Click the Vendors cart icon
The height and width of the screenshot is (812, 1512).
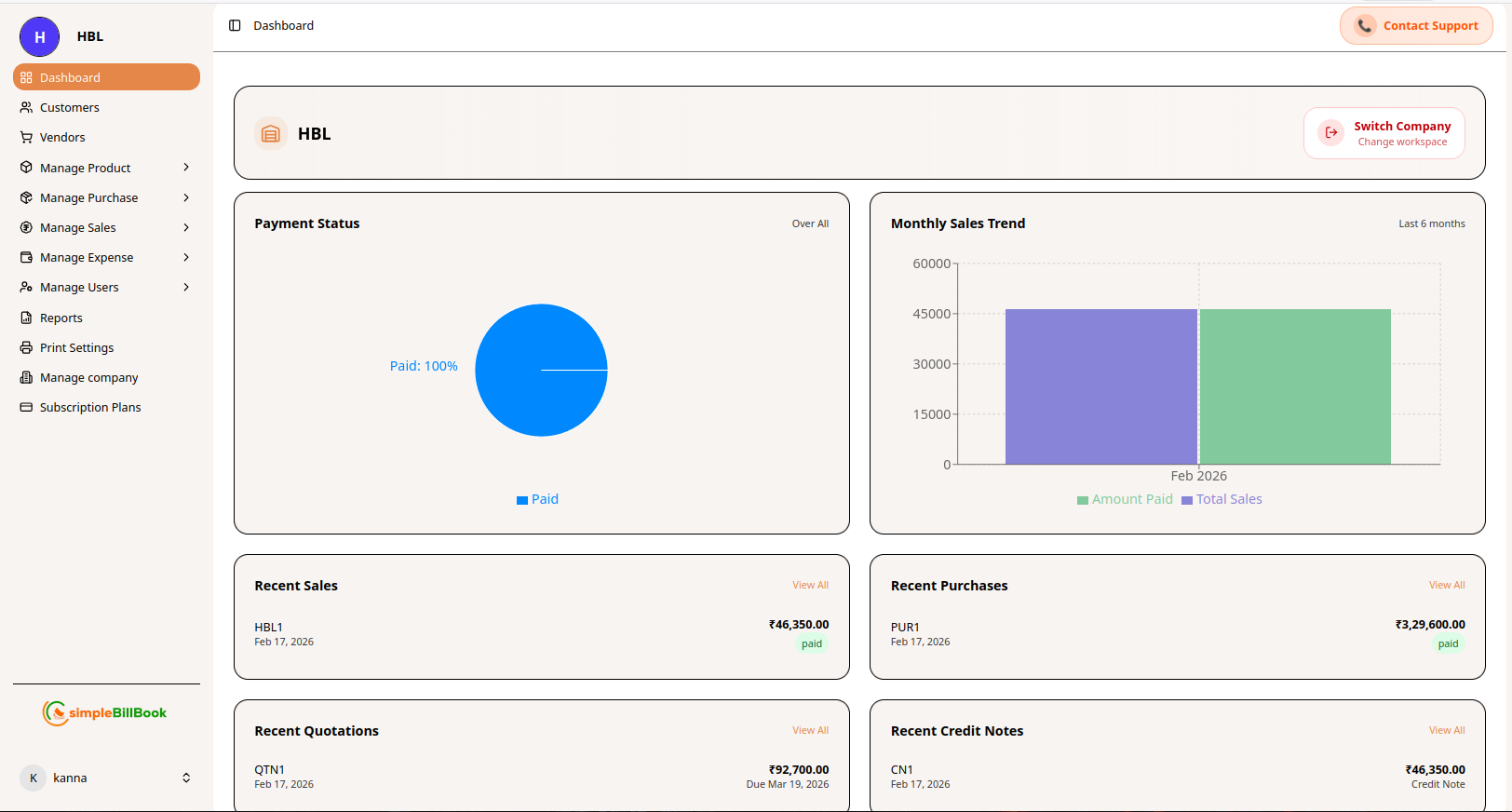tap(26, 137)
